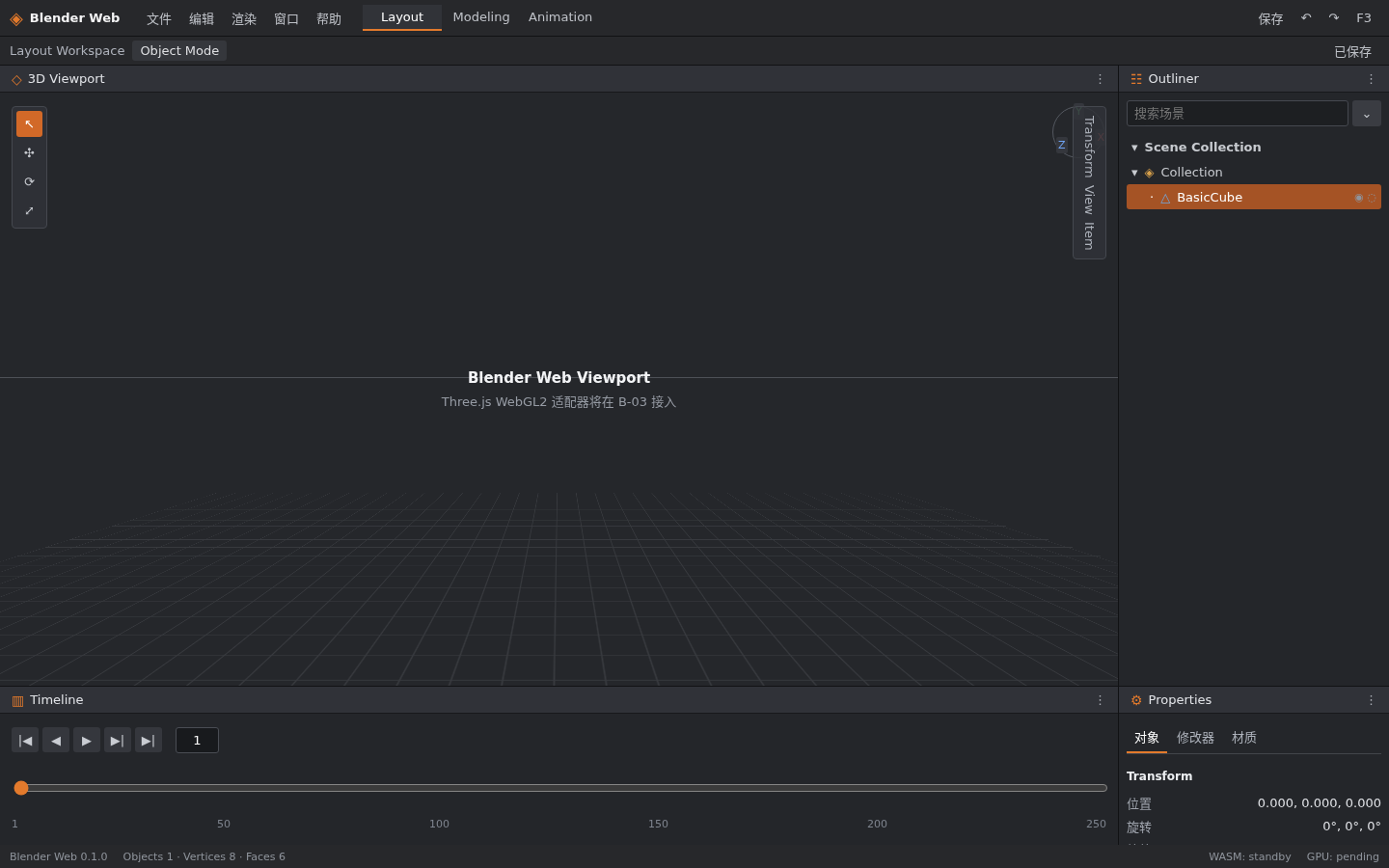Screen dimensions: 1389x868
Task: Jump to the first frame in Timeline
Action: point(25,740)
